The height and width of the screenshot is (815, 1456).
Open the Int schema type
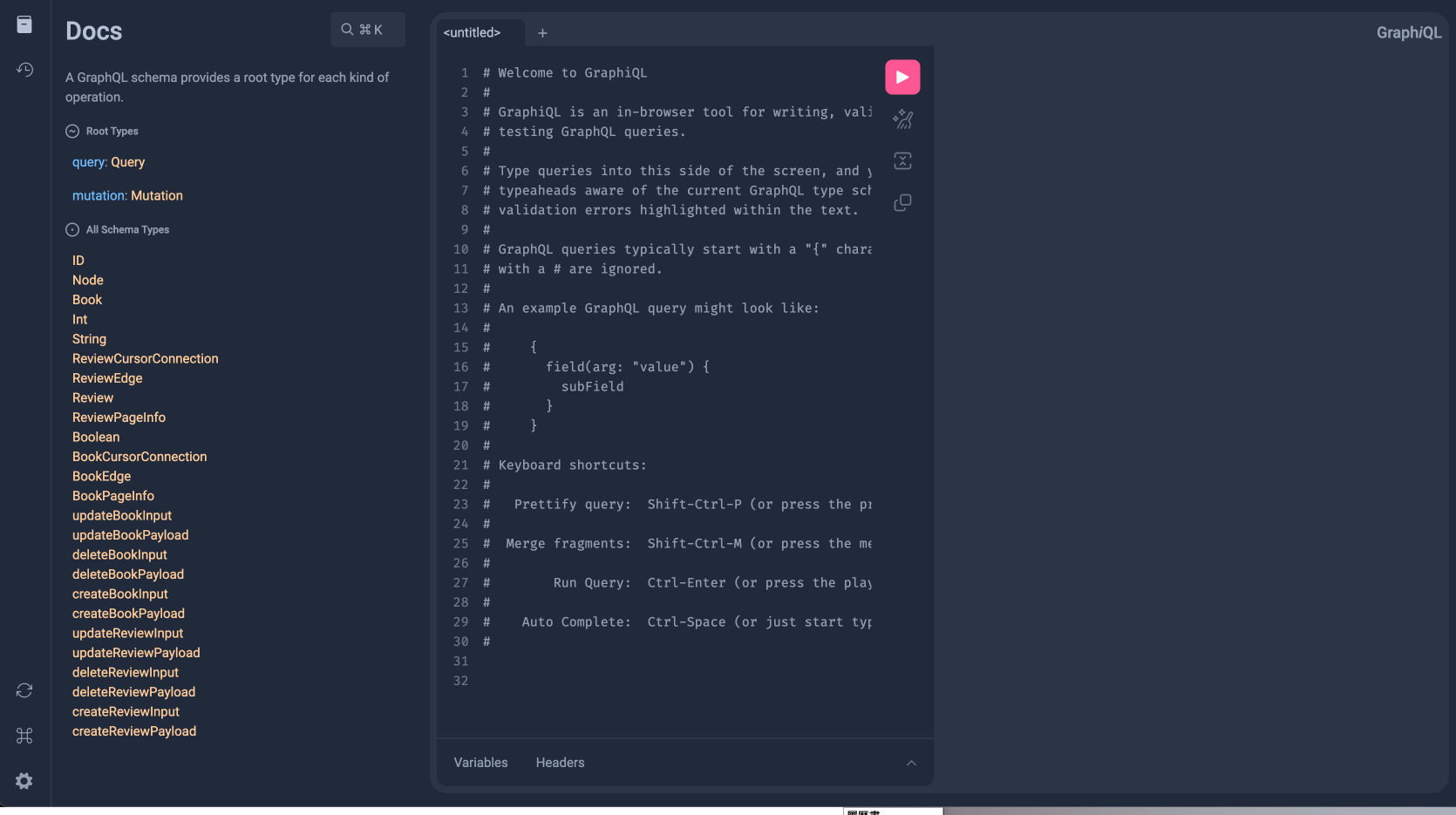80,319
